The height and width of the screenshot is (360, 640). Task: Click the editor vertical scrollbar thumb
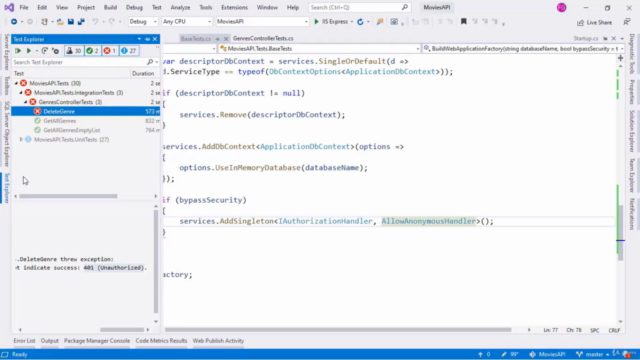(620, 233)
